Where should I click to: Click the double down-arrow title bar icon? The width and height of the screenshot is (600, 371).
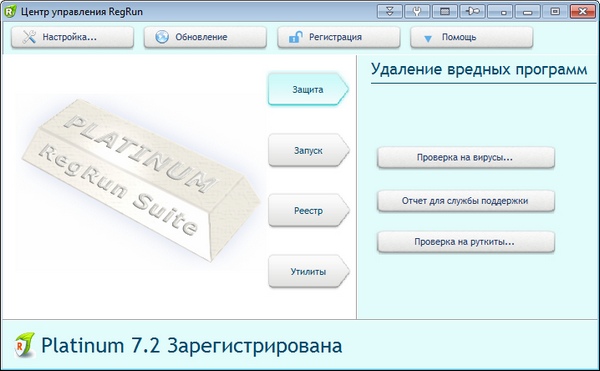pyautogui.click(x=390, y=11)
